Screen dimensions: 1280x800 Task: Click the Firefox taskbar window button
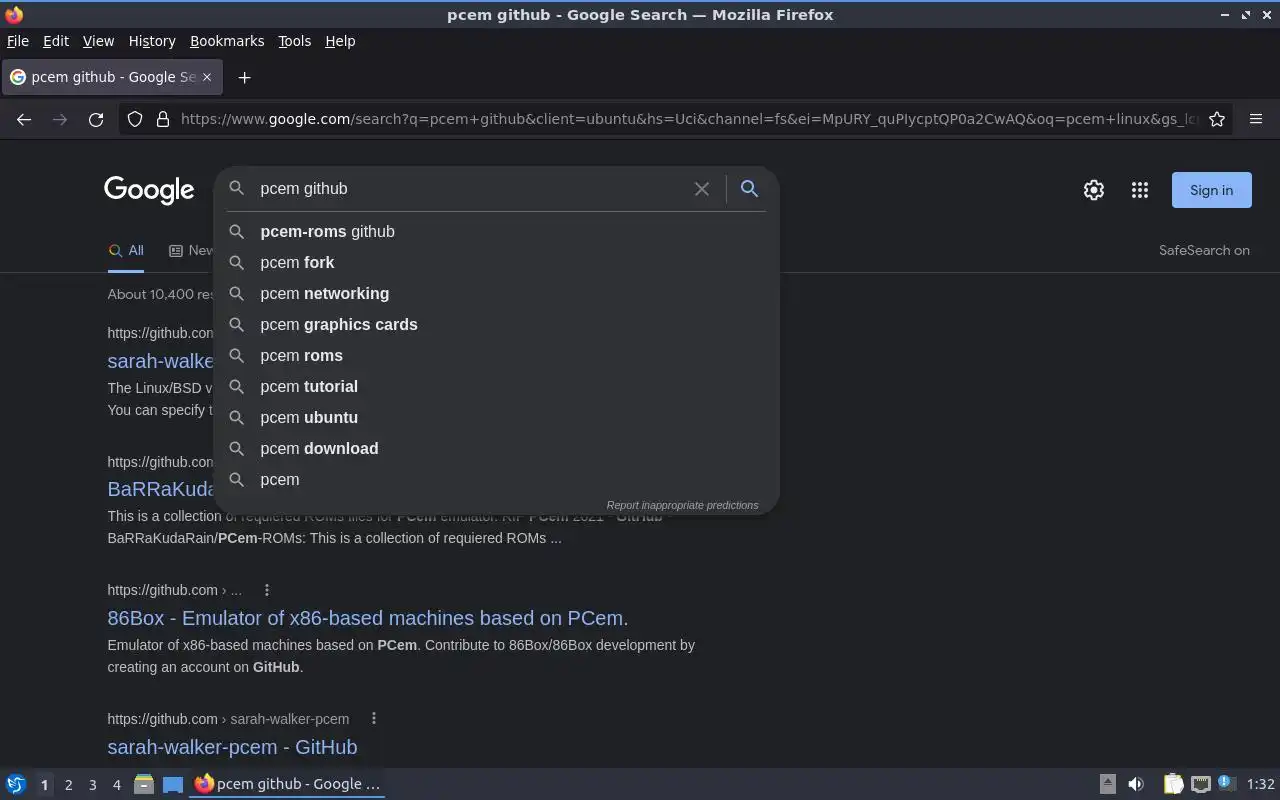288,784
